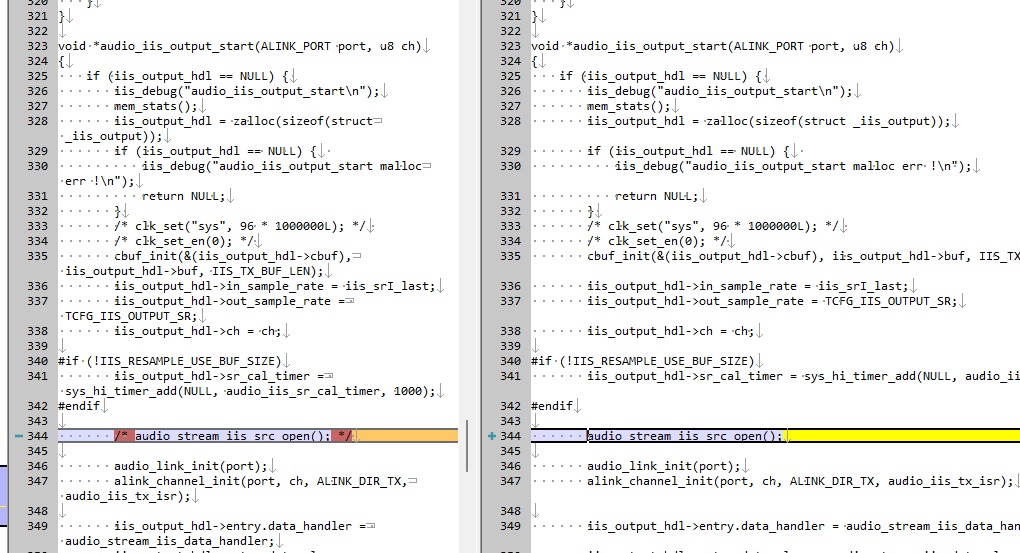Click wrapped _iis_output)); continuation in left pane
The width and height of the screenshot is (1020, 553).
[114, 136]
